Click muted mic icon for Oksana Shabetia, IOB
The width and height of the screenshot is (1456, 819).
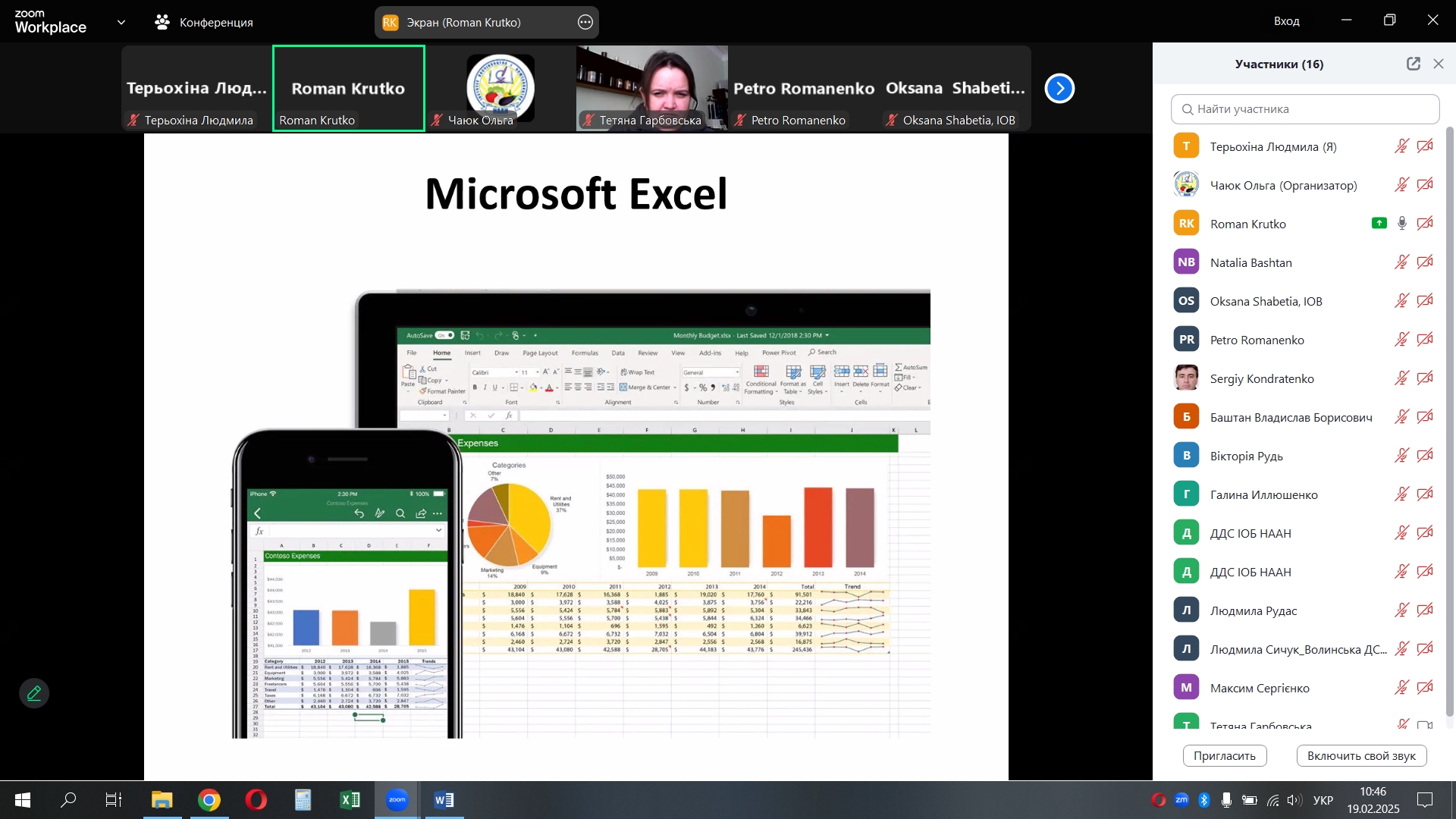tap(1401, 301)
